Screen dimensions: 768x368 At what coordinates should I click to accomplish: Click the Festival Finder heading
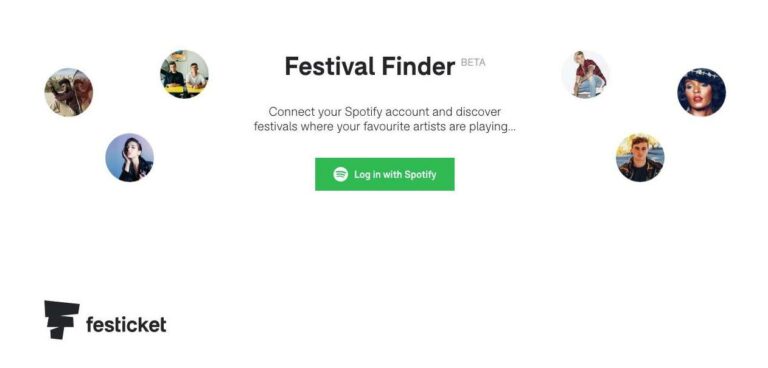click(x=370, y=66)
